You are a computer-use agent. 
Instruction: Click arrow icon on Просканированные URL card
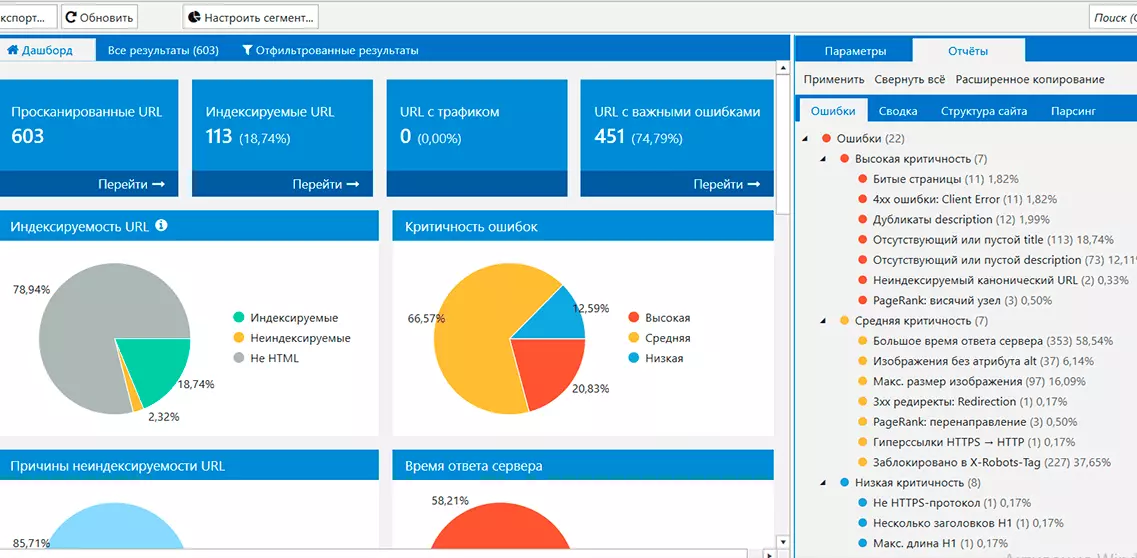pyautogui.click(x=158, y=185)
